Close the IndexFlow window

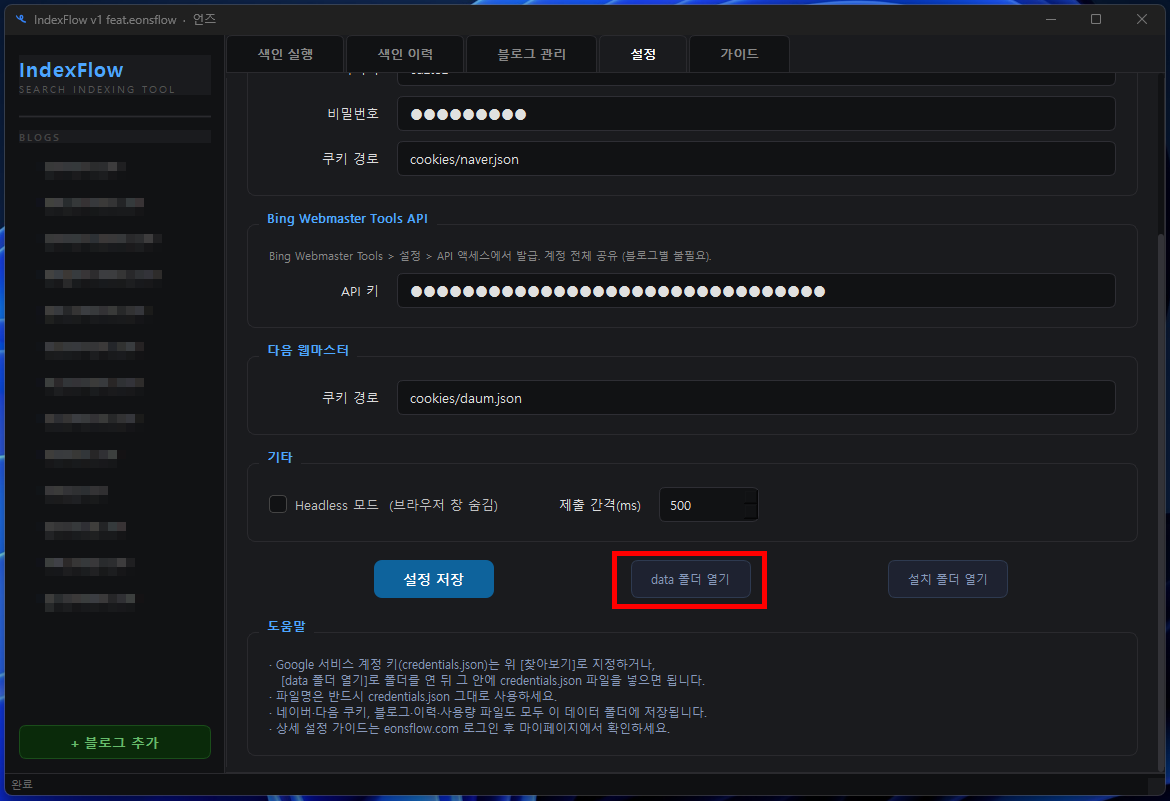[1142, 19]
